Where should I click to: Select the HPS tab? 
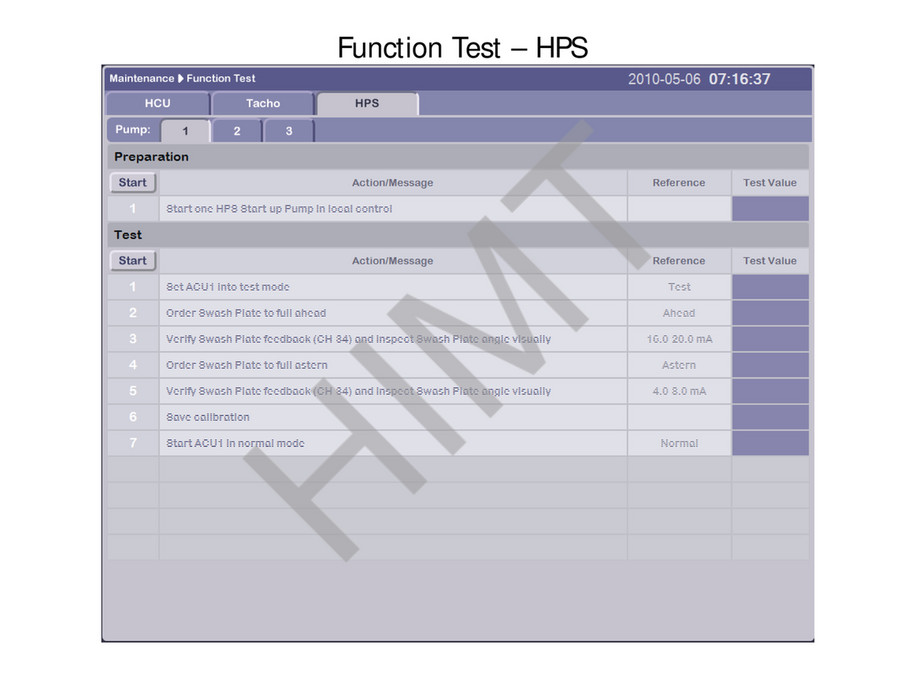(367, 104)
